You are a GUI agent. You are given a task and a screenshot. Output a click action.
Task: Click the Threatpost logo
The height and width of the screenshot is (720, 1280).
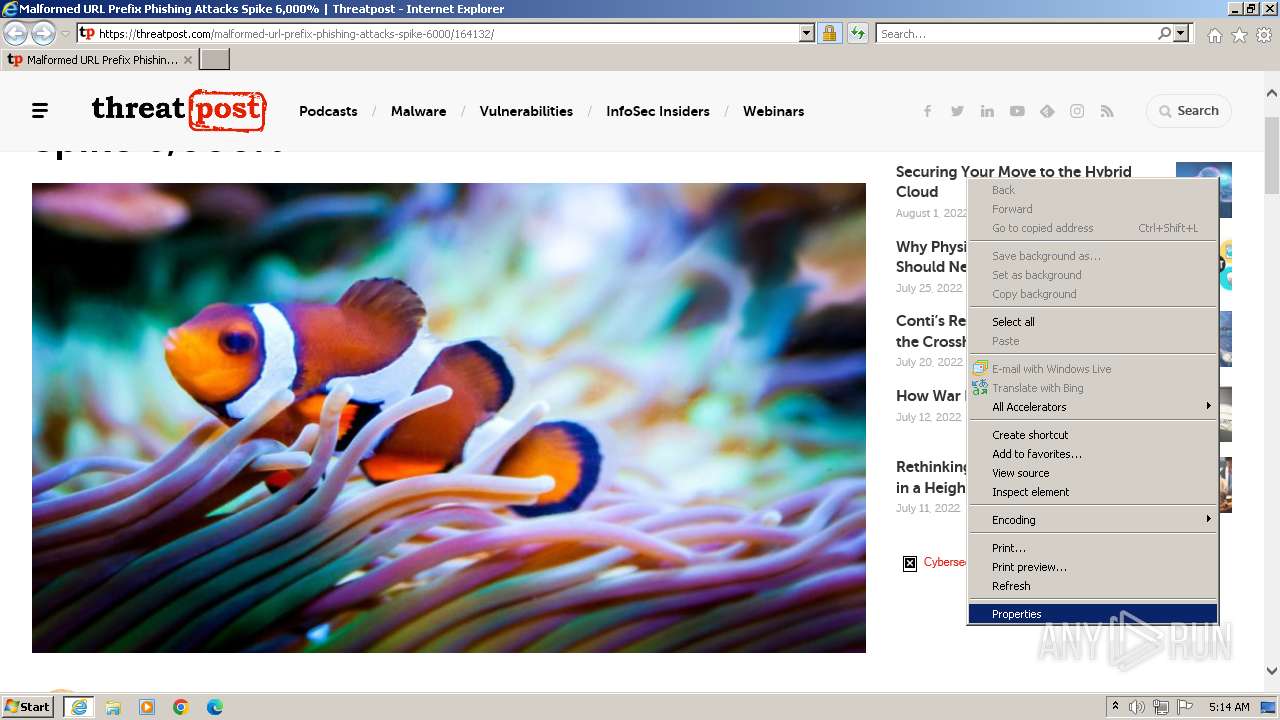[179, 110]
